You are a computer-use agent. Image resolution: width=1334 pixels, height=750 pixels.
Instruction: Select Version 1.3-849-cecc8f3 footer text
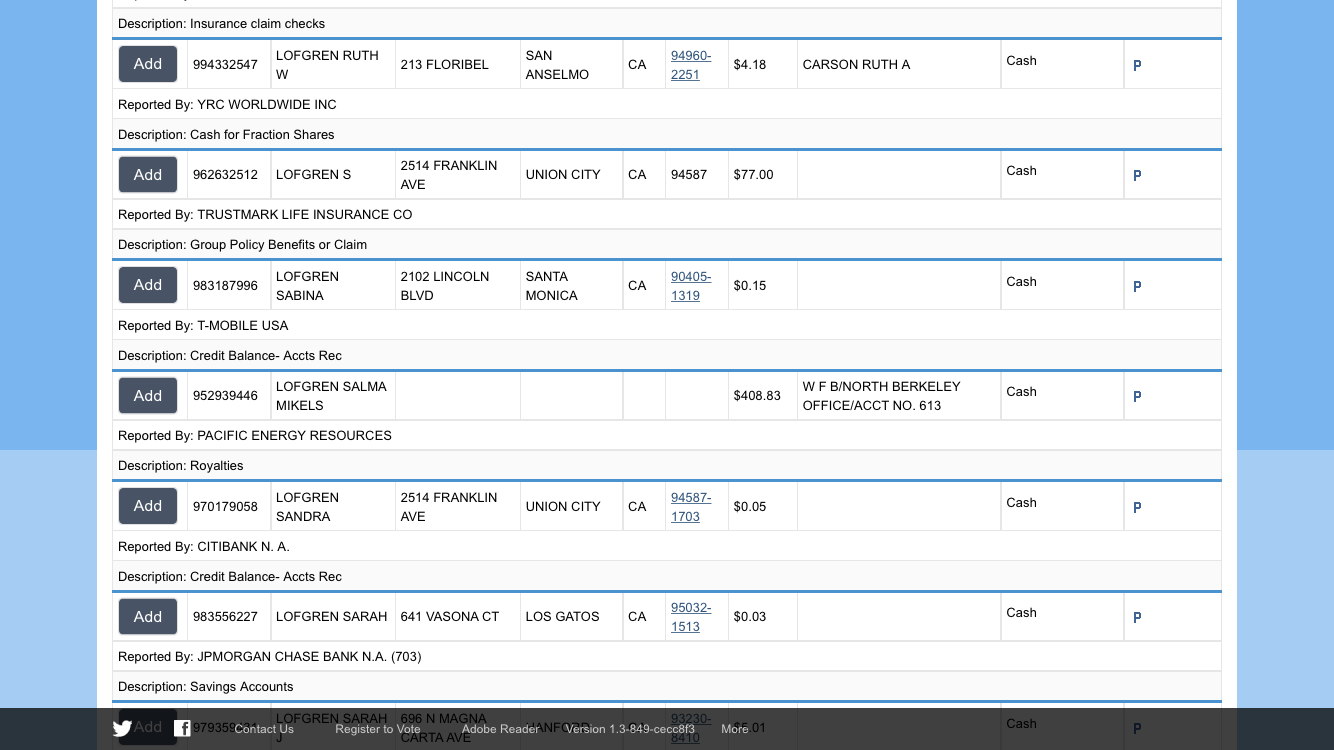pyautogui.click(x=630, y=729)
